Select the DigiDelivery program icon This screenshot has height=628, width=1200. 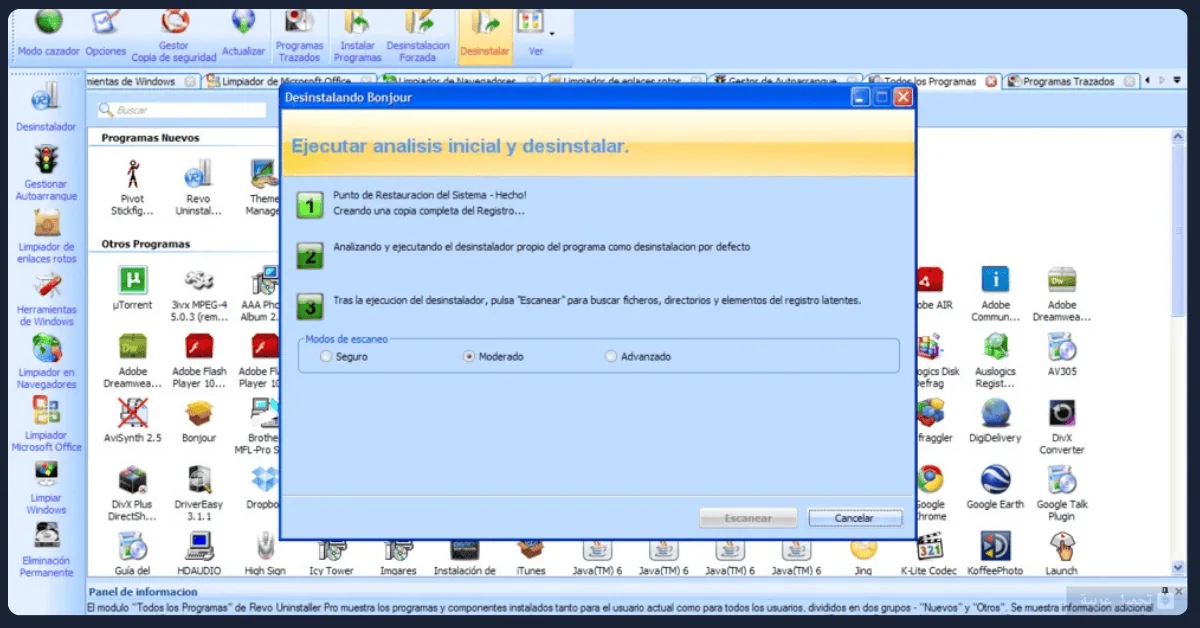pyautogui.click(x=995, y=421)
